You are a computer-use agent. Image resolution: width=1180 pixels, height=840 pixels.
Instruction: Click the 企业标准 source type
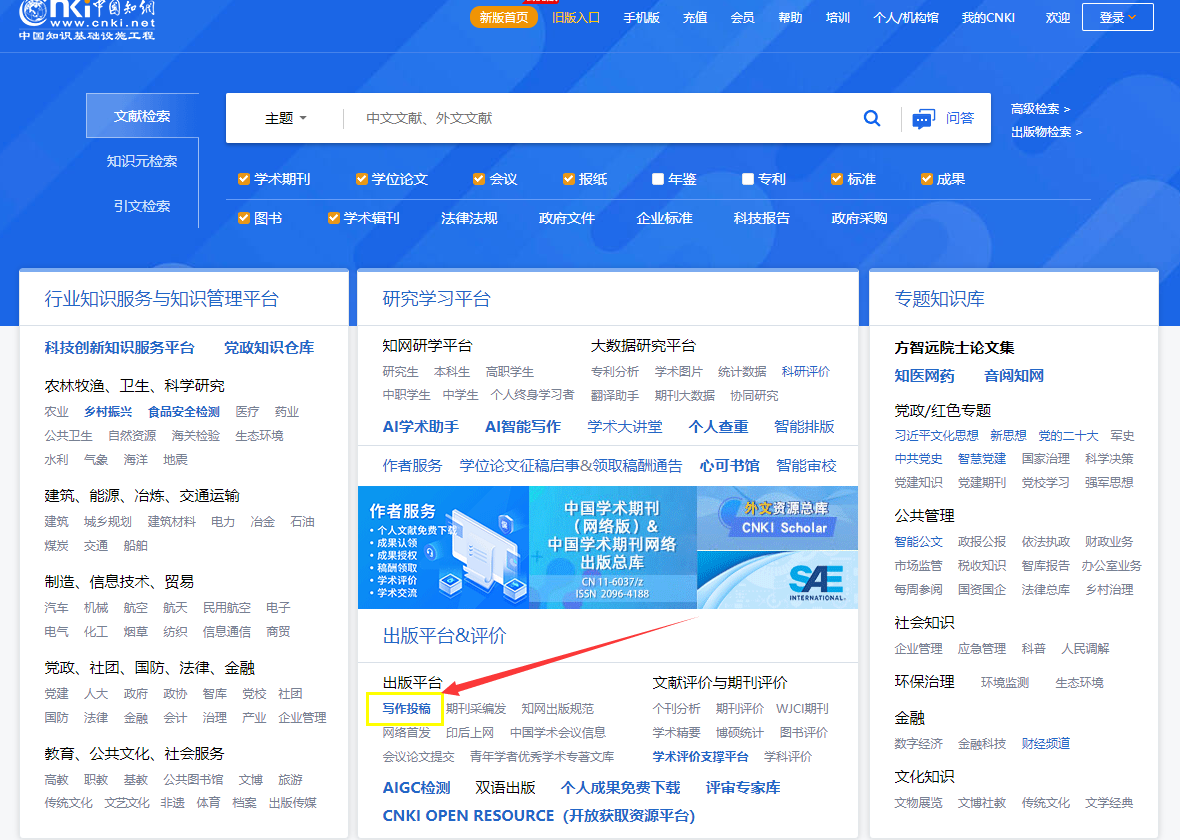[x=664, y=218]
